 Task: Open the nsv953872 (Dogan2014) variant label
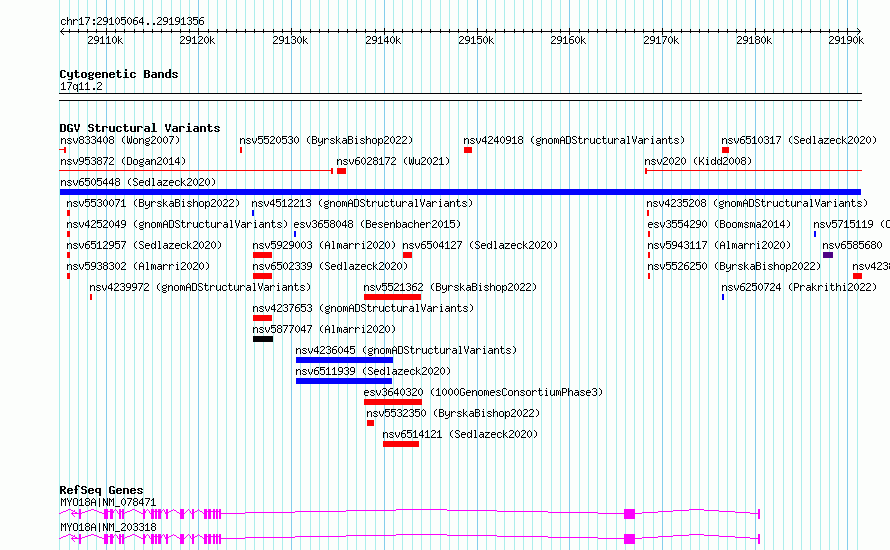click(123, 161)
